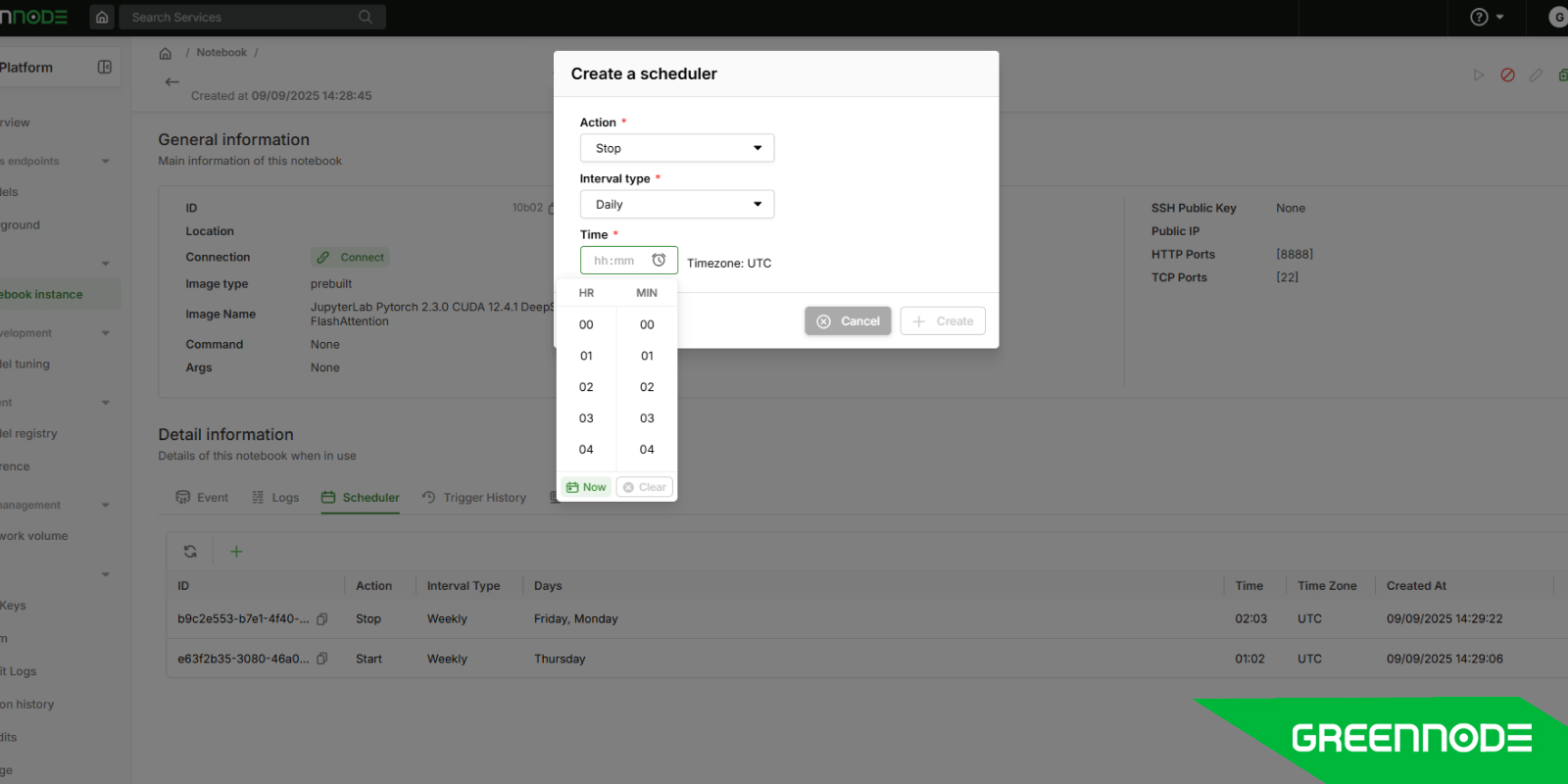1568x784 pixels.
Task: Select minute 04 in the MIN column
Action: click(647, 450)
